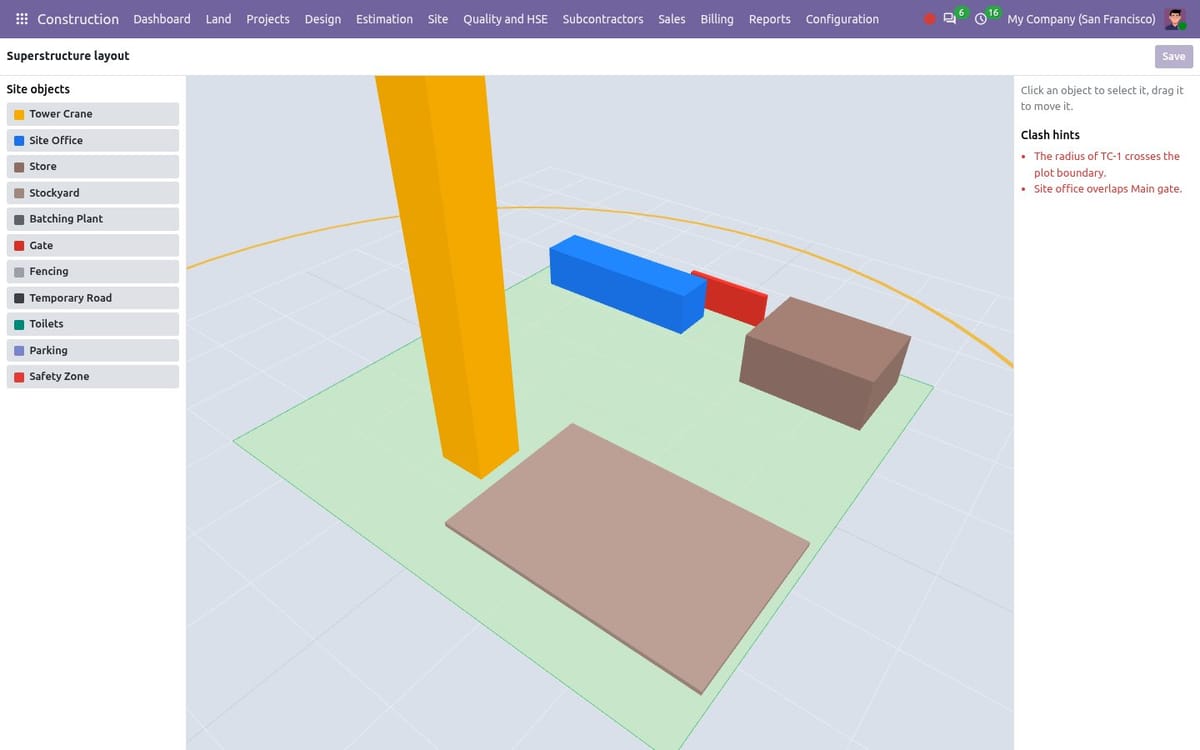Open the Quality and HSE menu

pos(505,19)
